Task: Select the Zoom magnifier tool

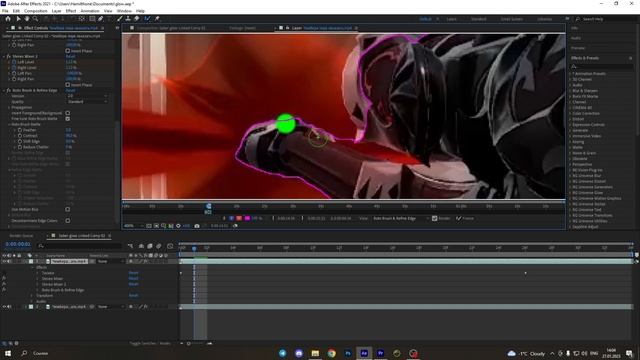Action: pyautogui.click(x=36, y=19)
